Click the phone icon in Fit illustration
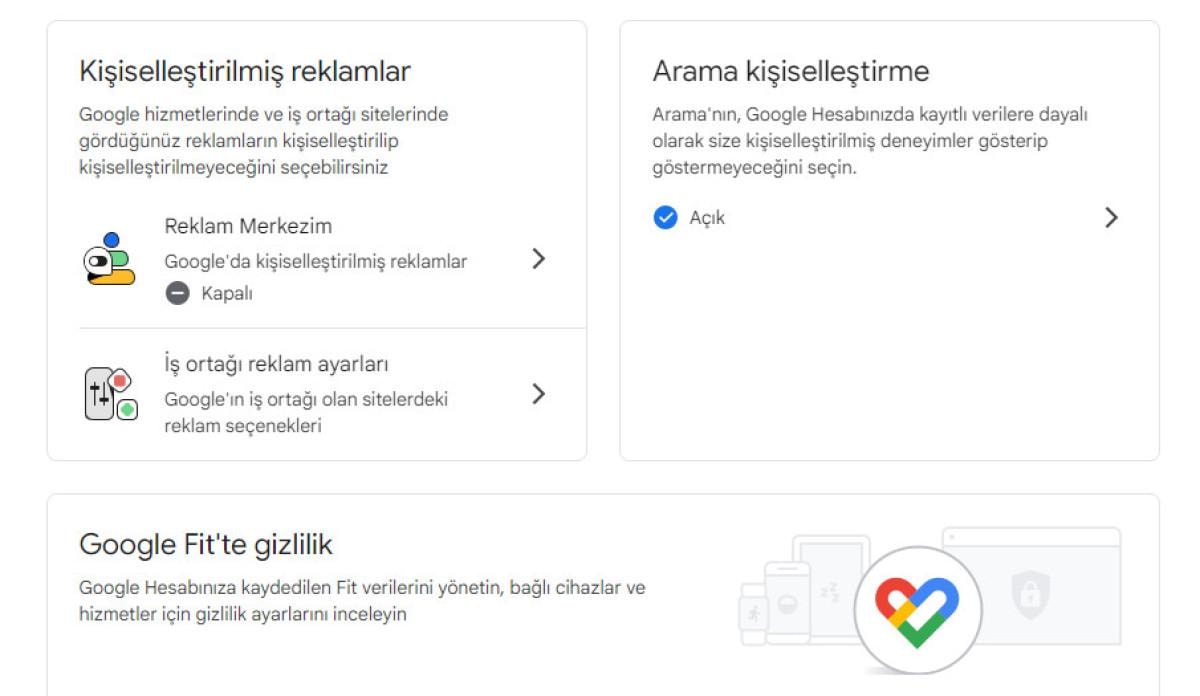The width and height of the screenshot is (1200, 696). click(786, 603)
